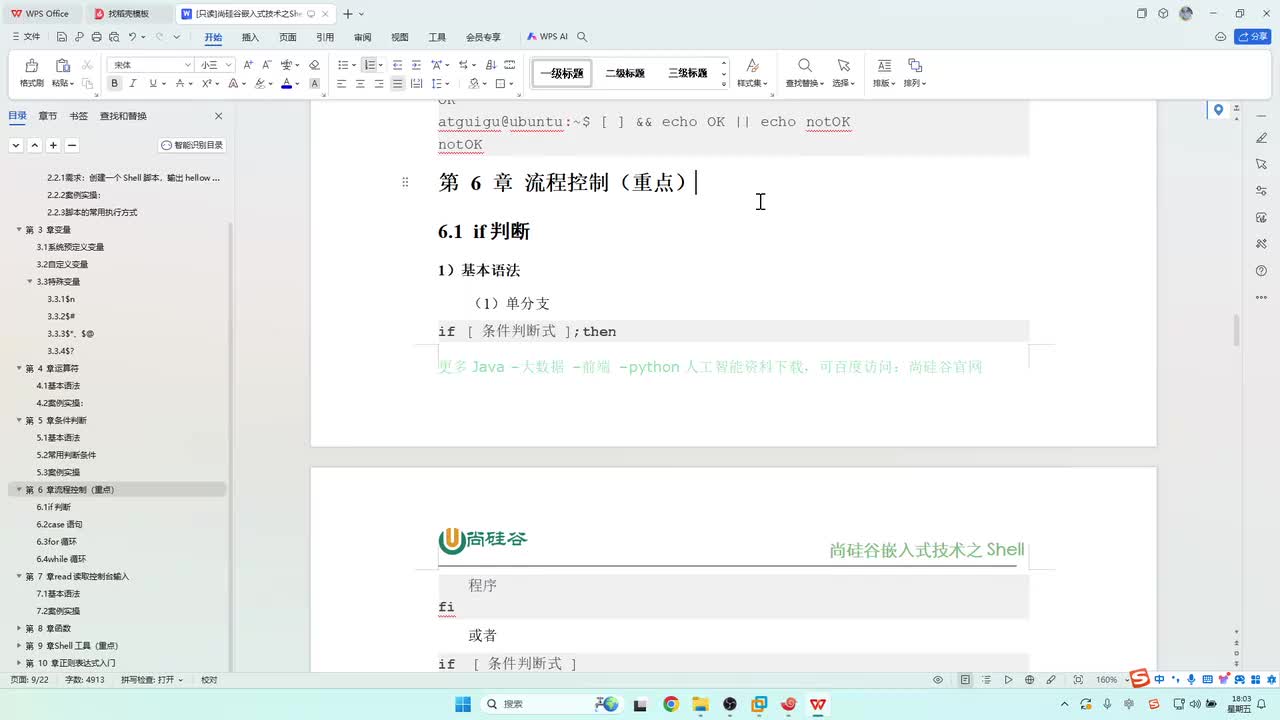The width and height of the screenshot is (1280, 720).
Task: Click the Select (选择) cursor tool
Action: tap(843, 72)
